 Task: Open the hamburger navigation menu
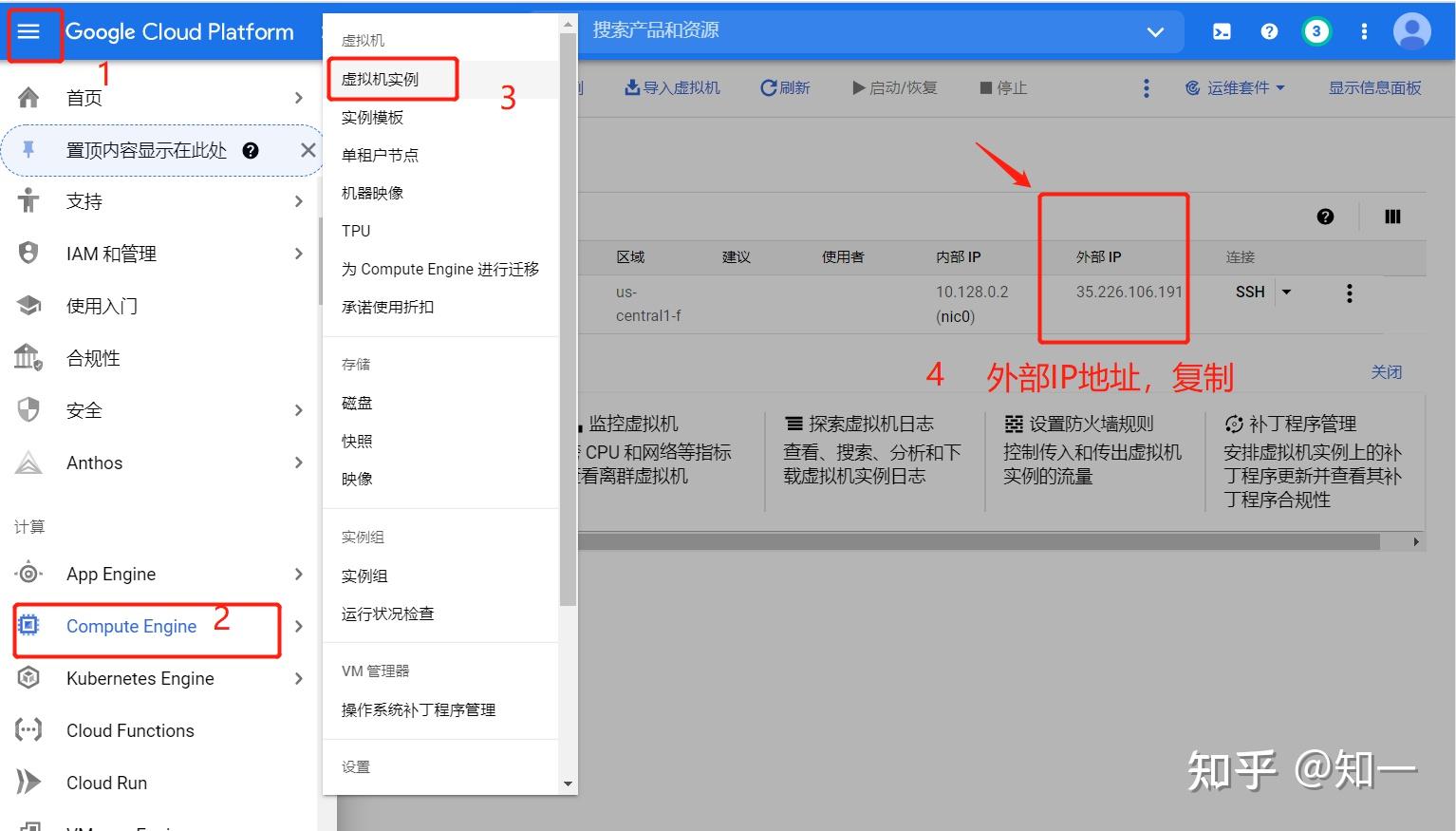click(x=28, y=31)
